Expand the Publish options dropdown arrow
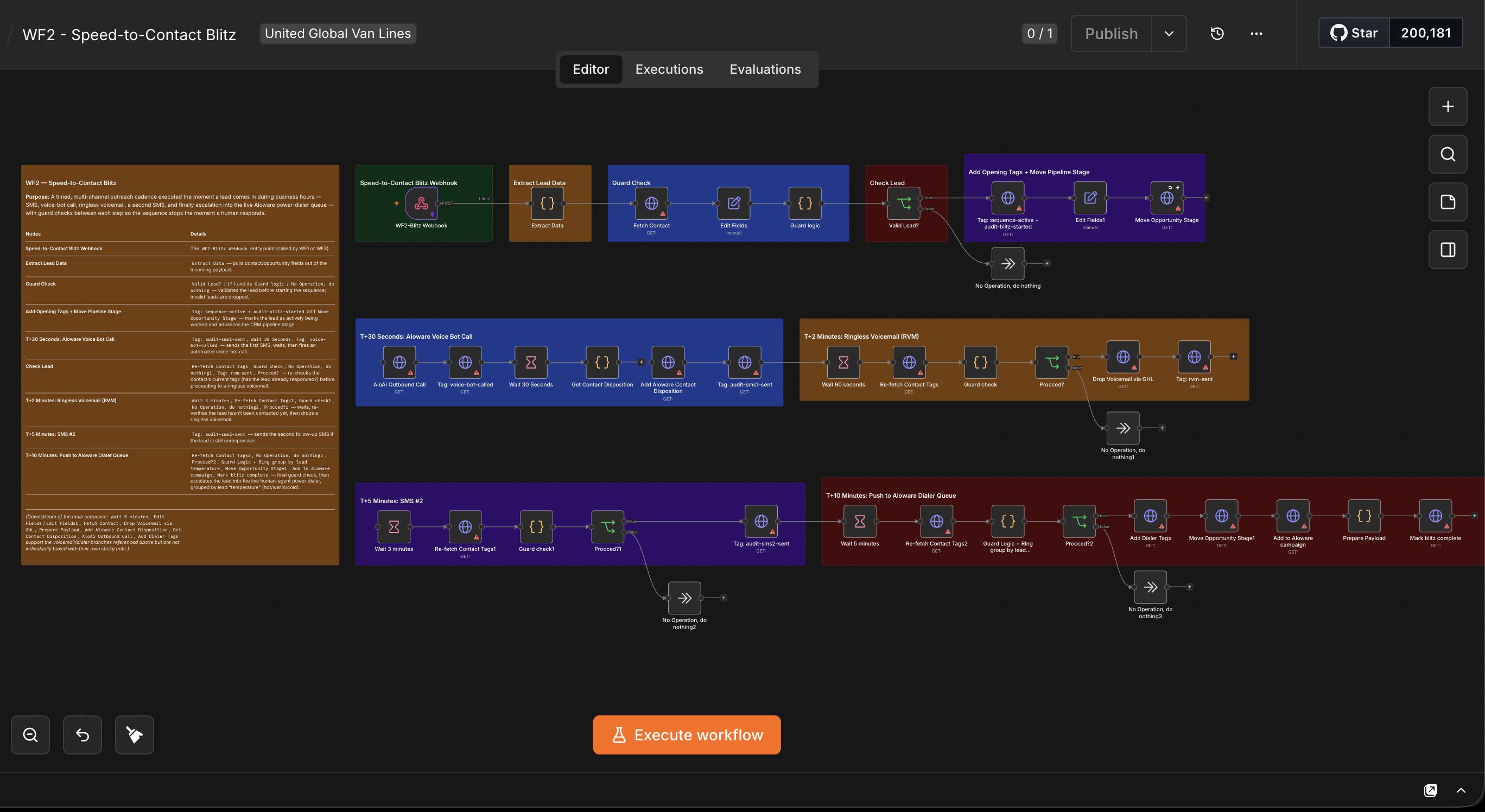Screen dimensions: 1485x812 click(x=1169, y=34)
